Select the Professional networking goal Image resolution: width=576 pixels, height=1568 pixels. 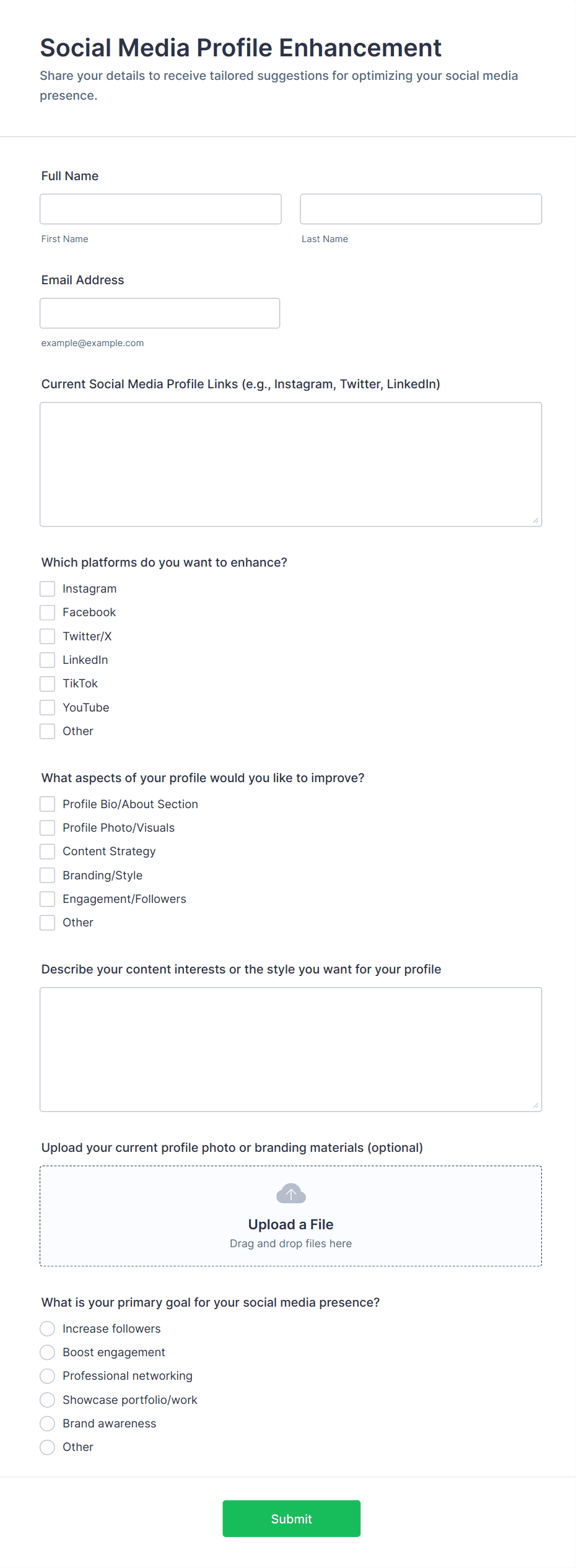pos(47,1376)
